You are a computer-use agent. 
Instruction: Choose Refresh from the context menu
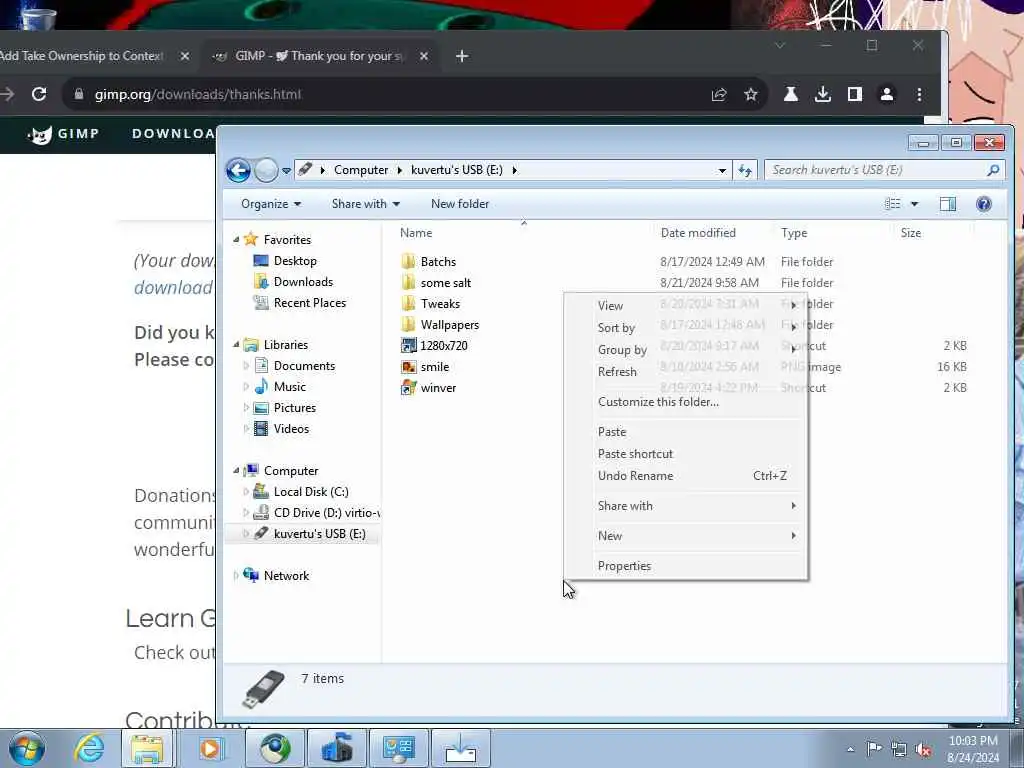tap(686, 372)
